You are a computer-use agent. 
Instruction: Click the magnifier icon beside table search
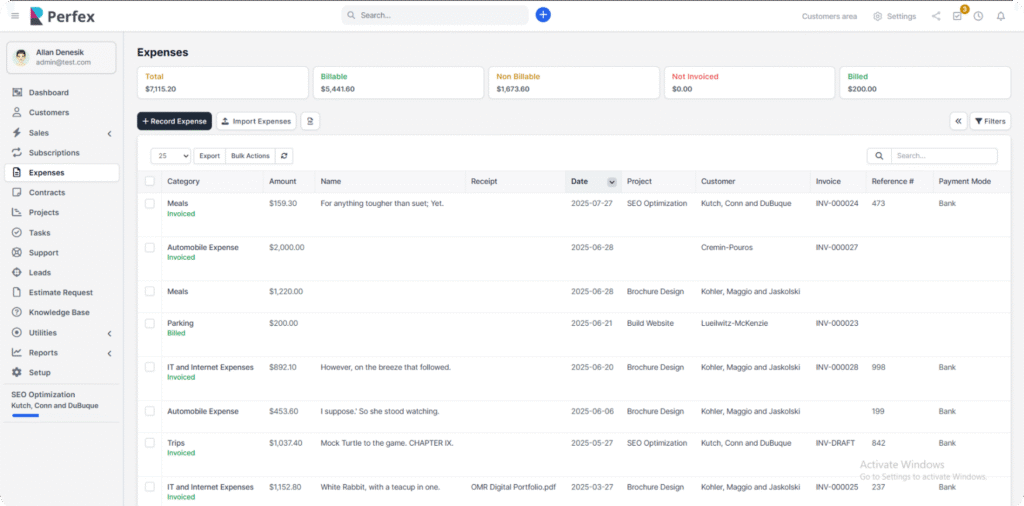click(x=879, y=156)
